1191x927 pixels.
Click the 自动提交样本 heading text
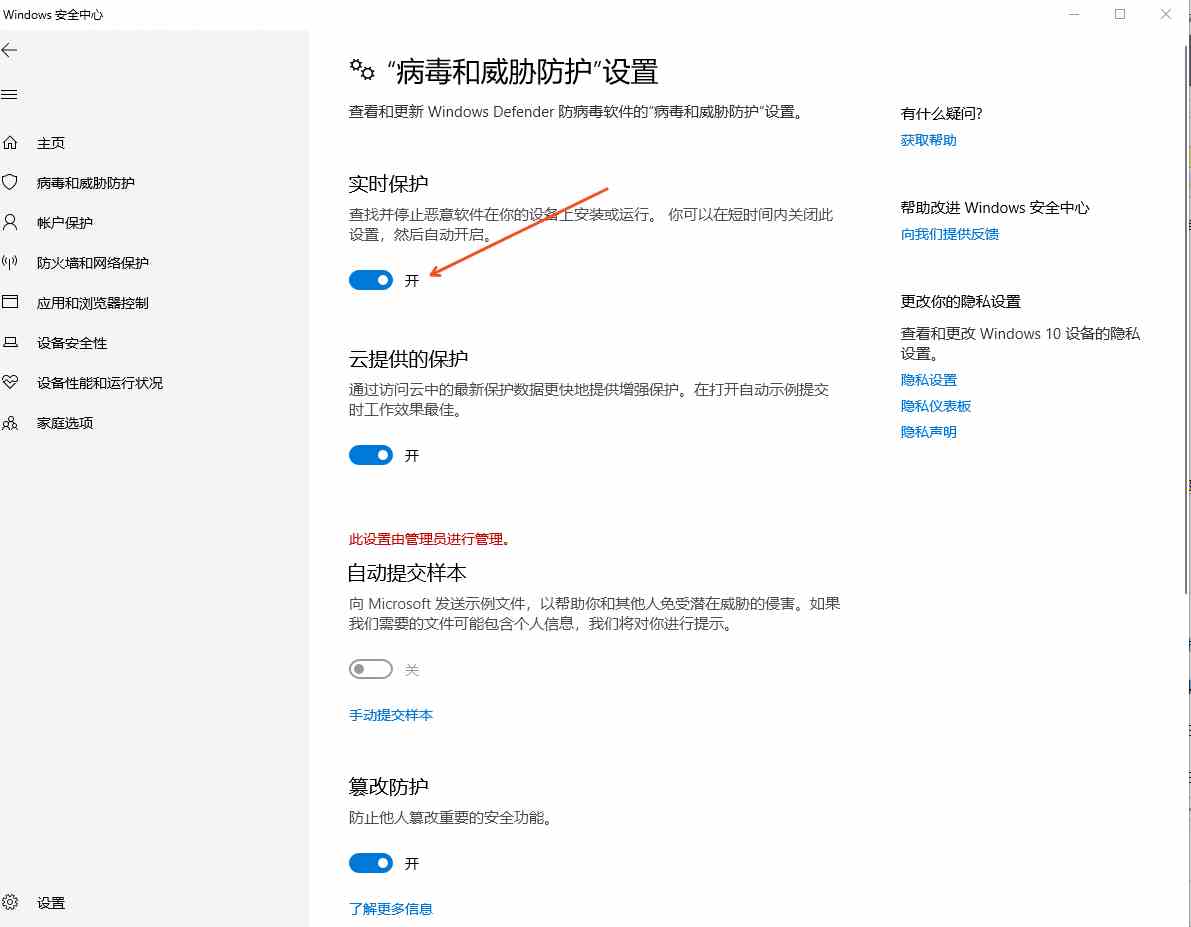(406, 573)
